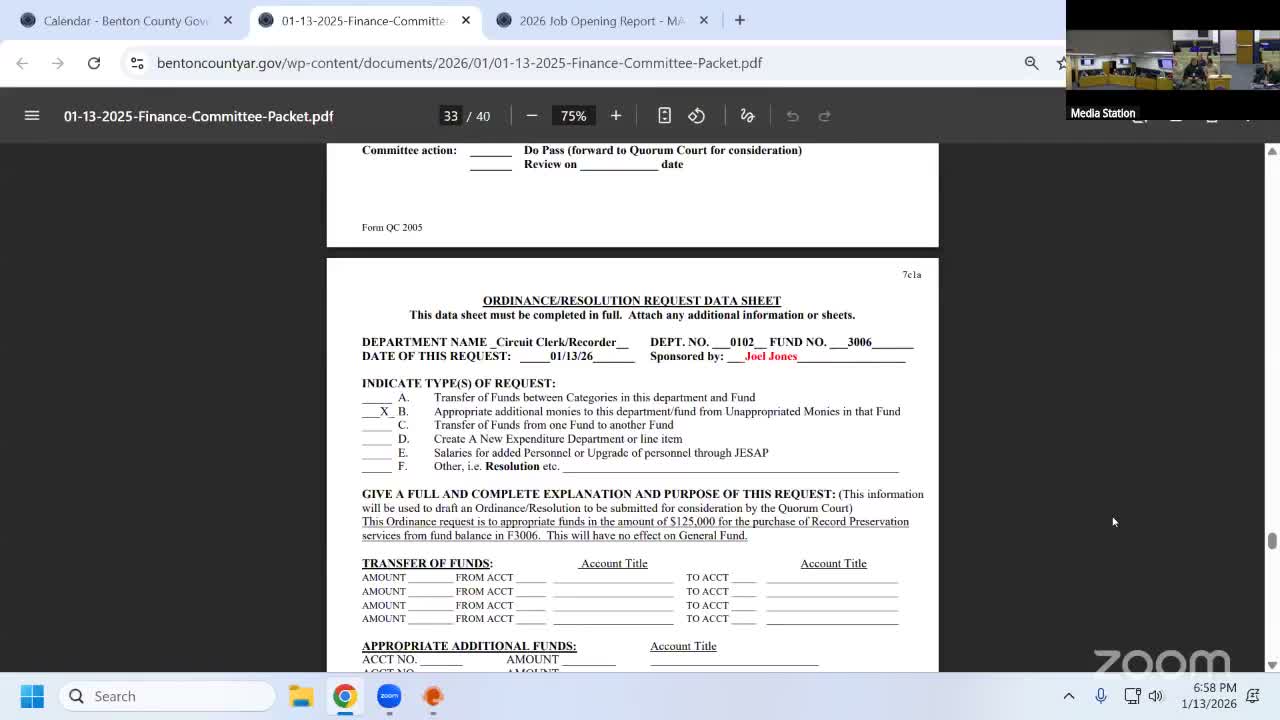Viewport: 1280px width, 720px height.
Task: Open the Zoom app in the taskbar
Action: click(389, 696)
